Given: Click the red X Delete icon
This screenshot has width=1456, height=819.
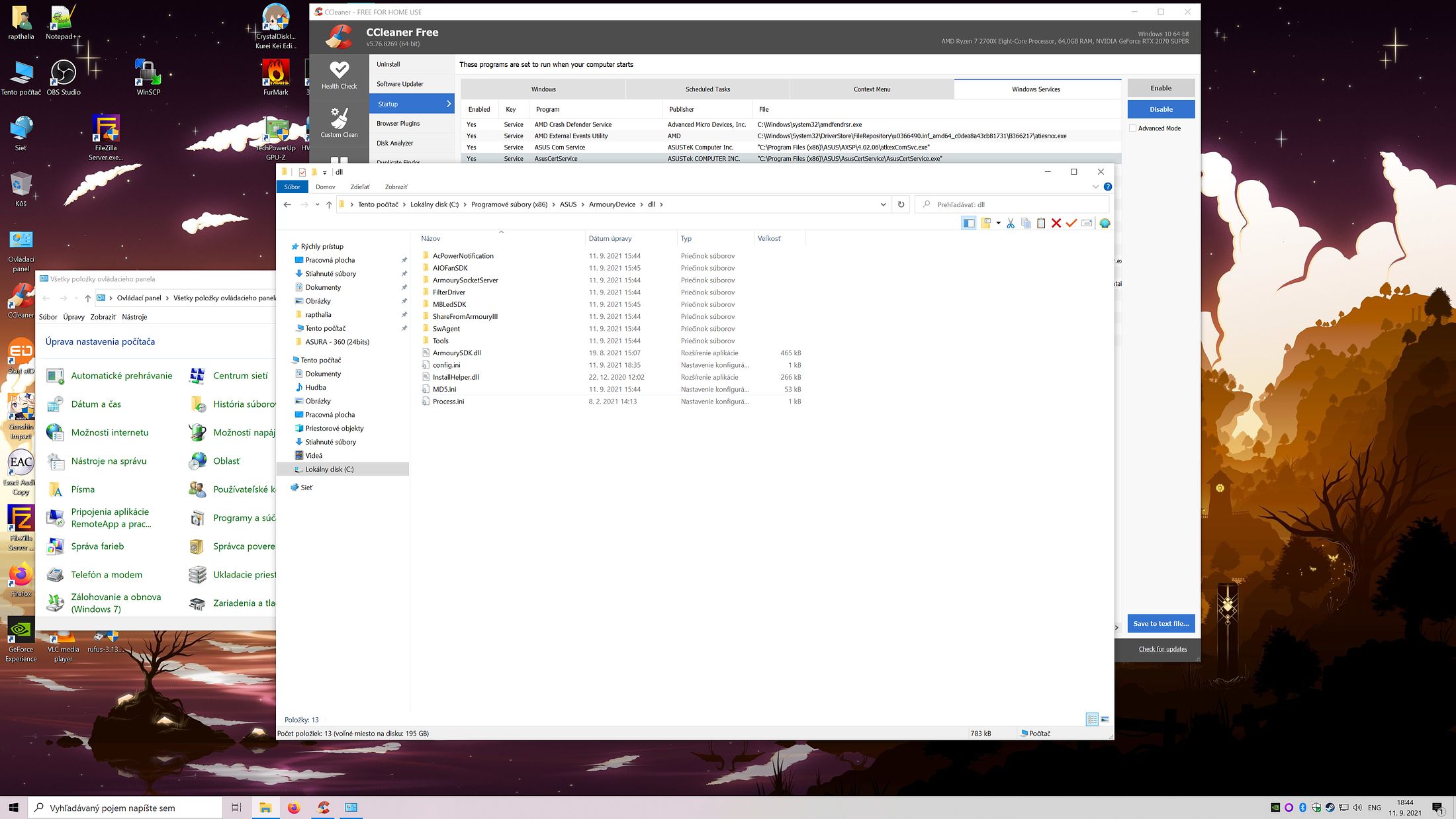Looking at the screenshot, I should point(1056,224).
